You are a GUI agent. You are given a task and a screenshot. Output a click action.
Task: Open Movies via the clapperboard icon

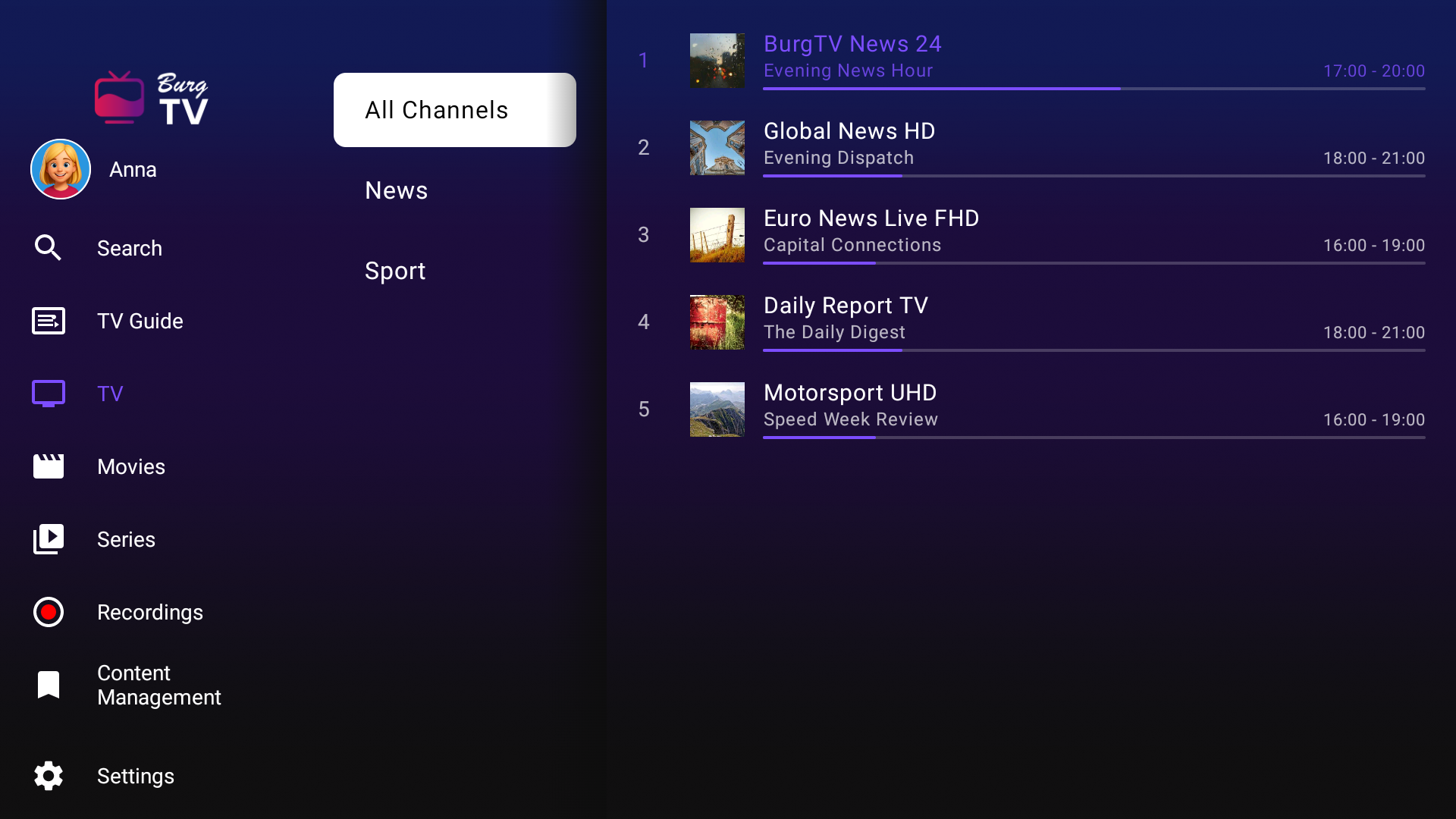coord(48,466)
